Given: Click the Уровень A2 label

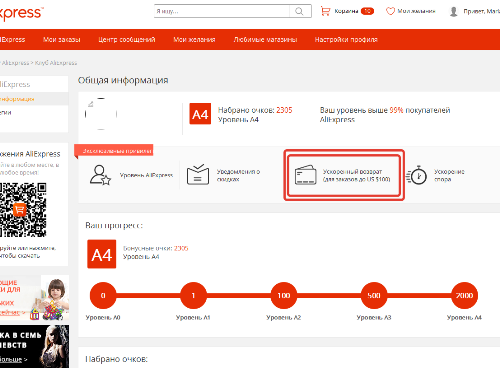Looking at the screenshot, I should coord(284,317).
